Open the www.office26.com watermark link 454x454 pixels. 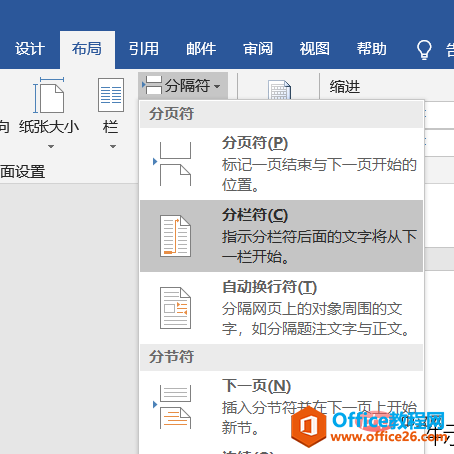387,436
